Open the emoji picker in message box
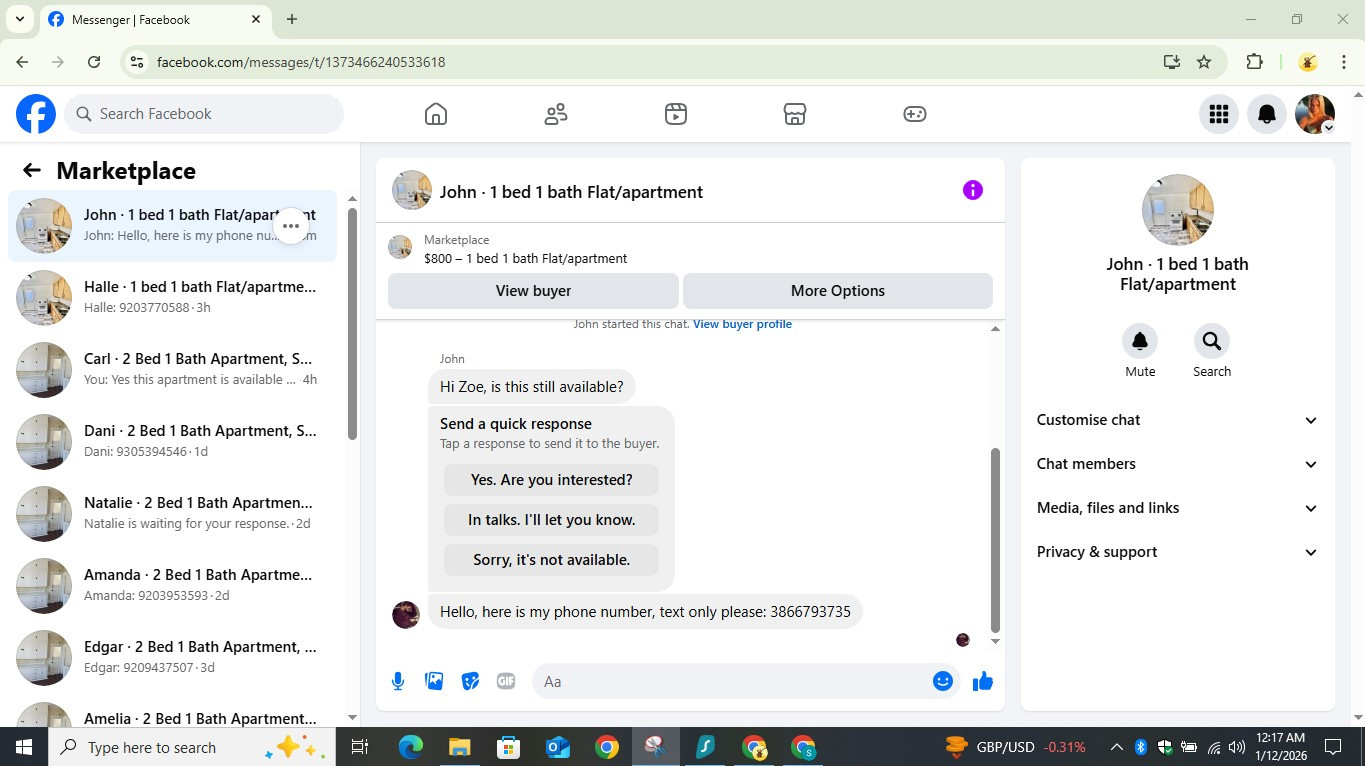1365x766 pixels. 942,681
